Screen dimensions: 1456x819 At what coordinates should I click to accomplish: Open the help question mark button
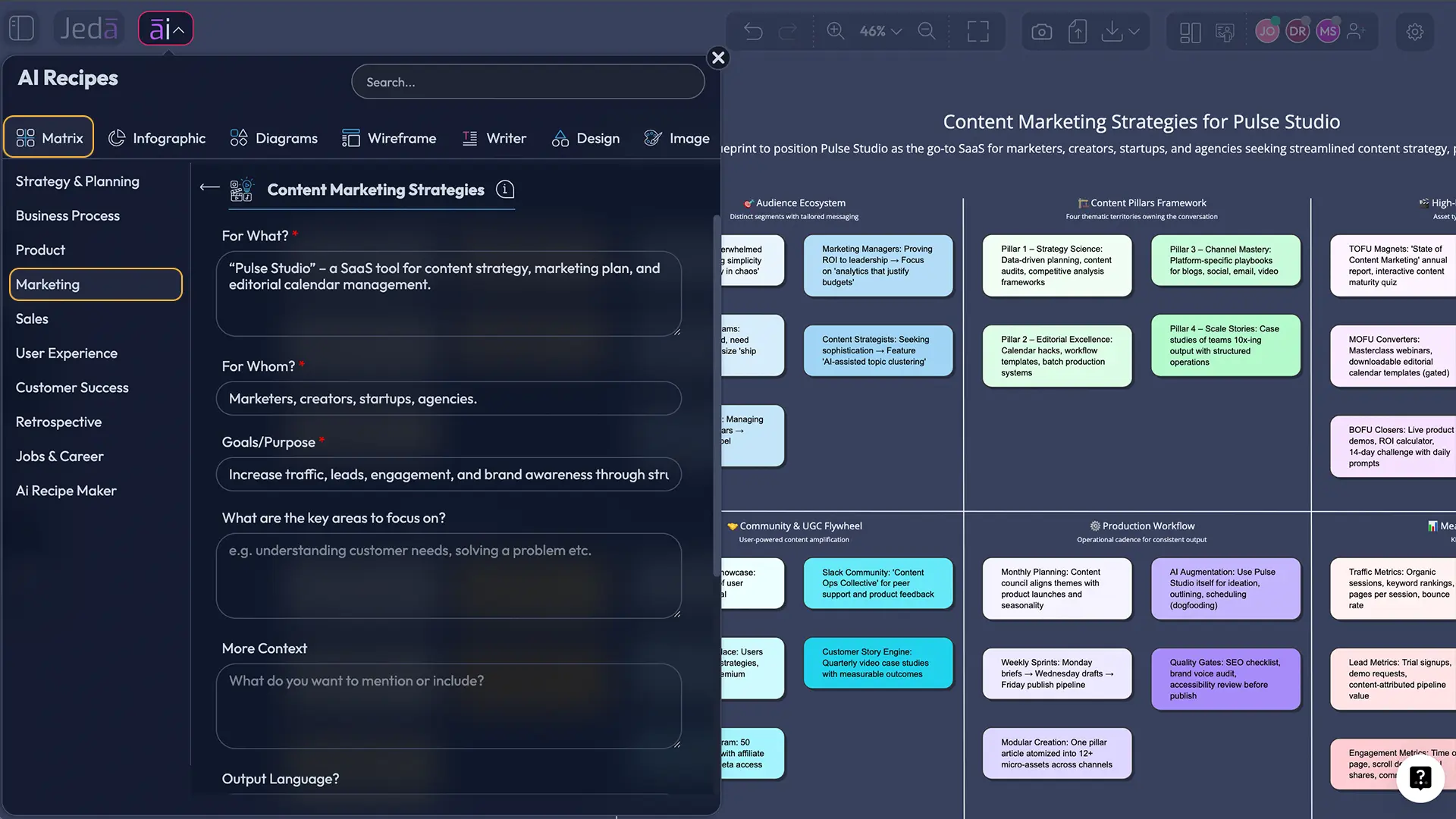point(1420,778)
